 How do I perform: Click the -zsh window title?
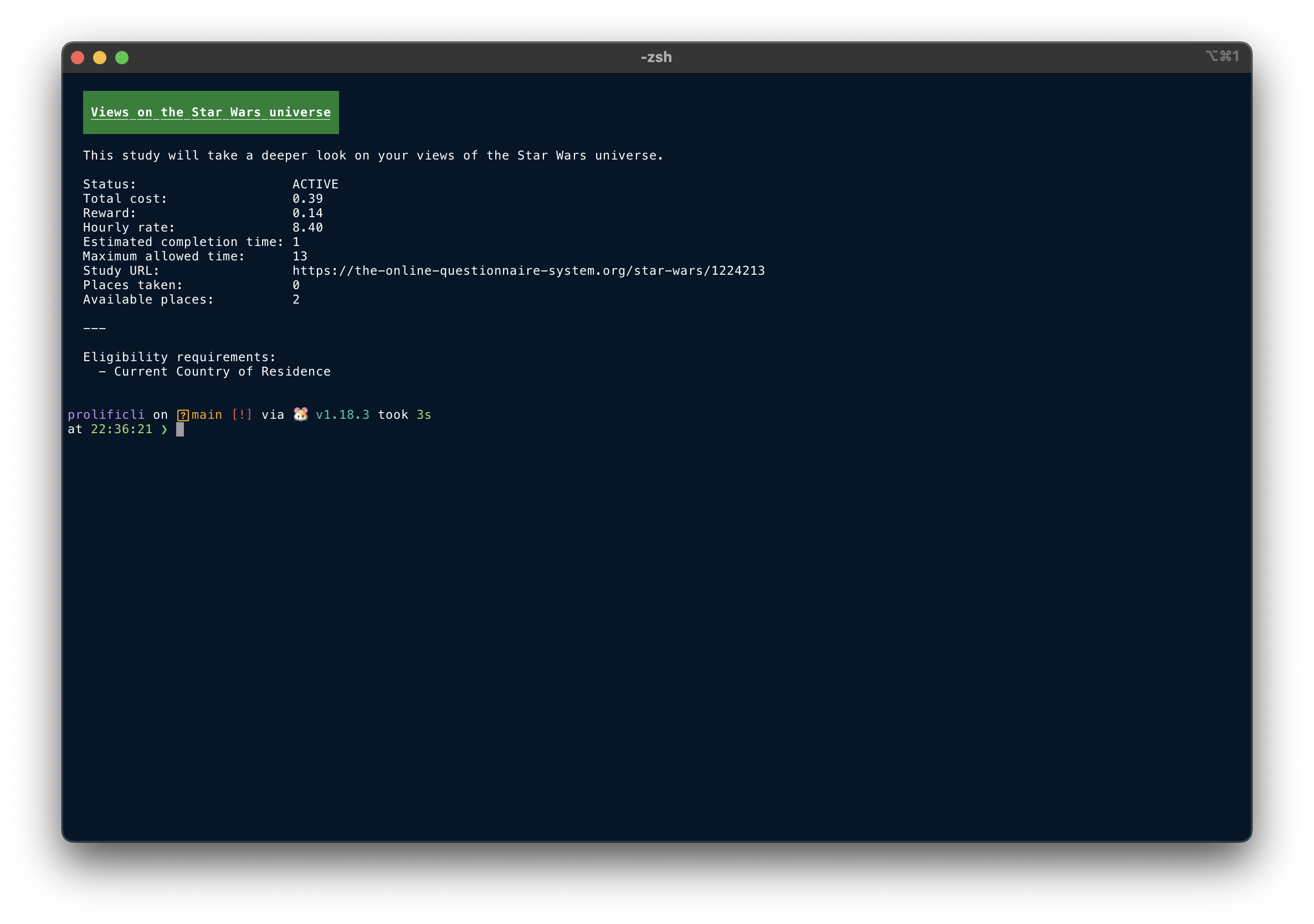point(656,57)
